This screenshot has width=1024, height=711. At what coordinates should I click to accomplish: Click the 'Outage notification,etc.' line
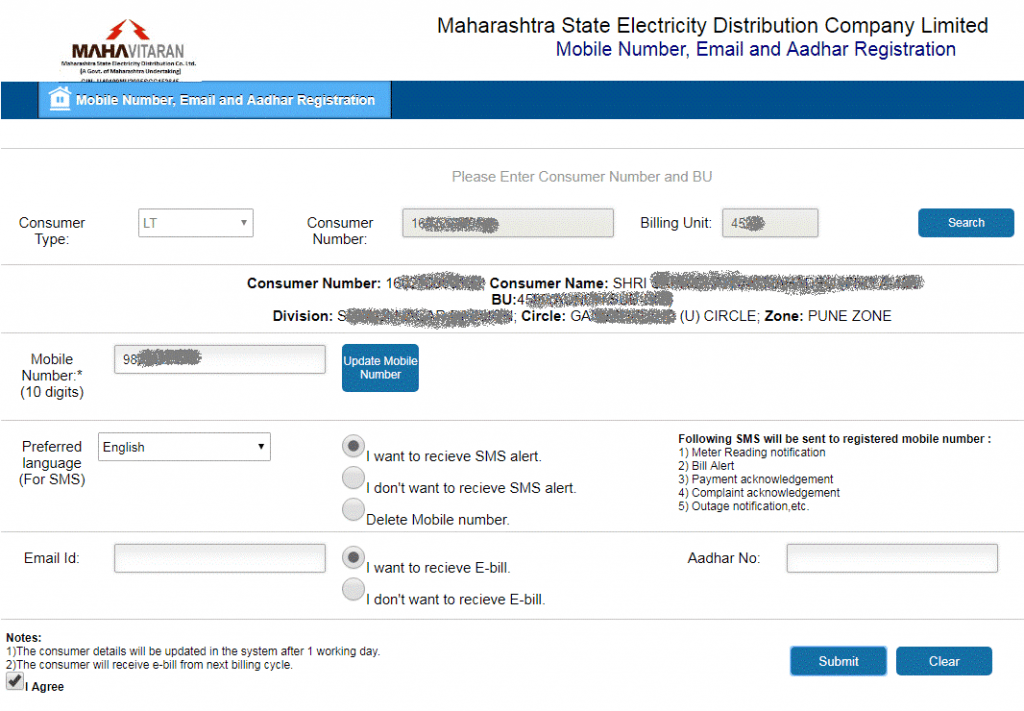click(743, 506)
